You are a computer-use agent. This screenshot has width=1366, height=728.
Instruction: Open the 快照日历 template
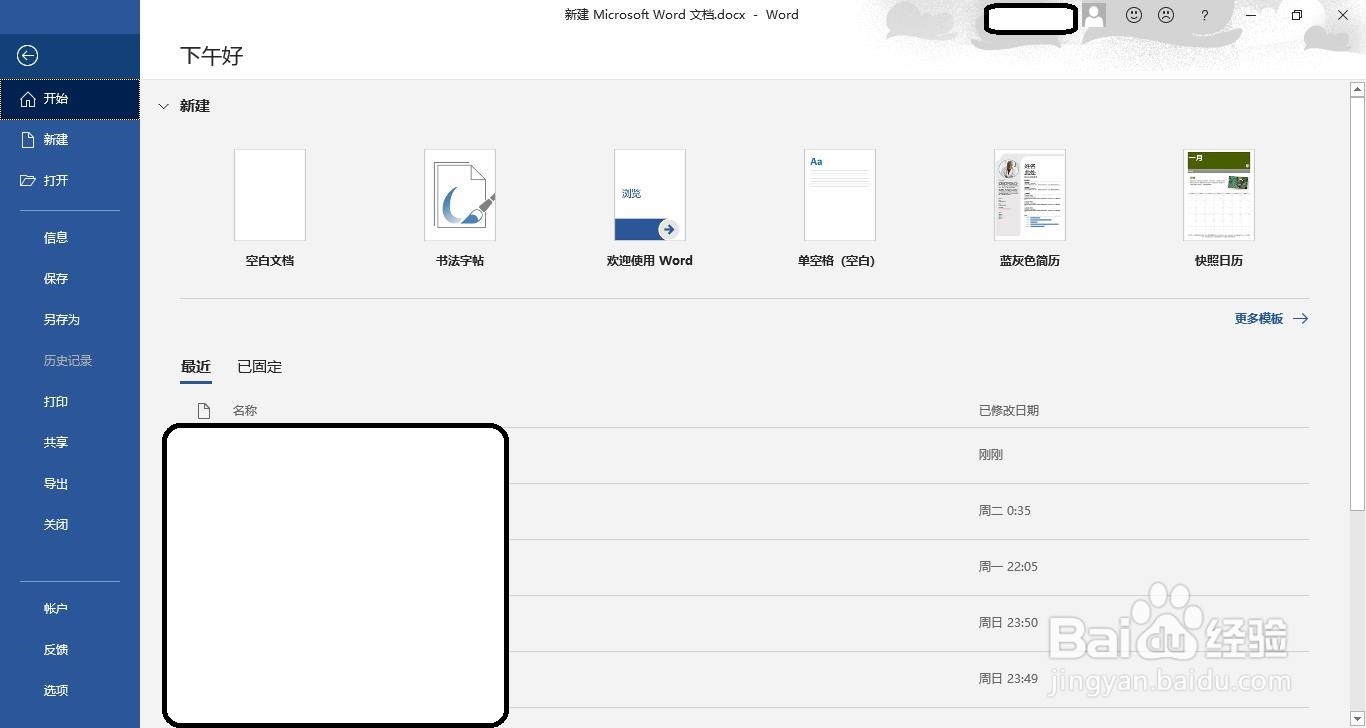1219,207
